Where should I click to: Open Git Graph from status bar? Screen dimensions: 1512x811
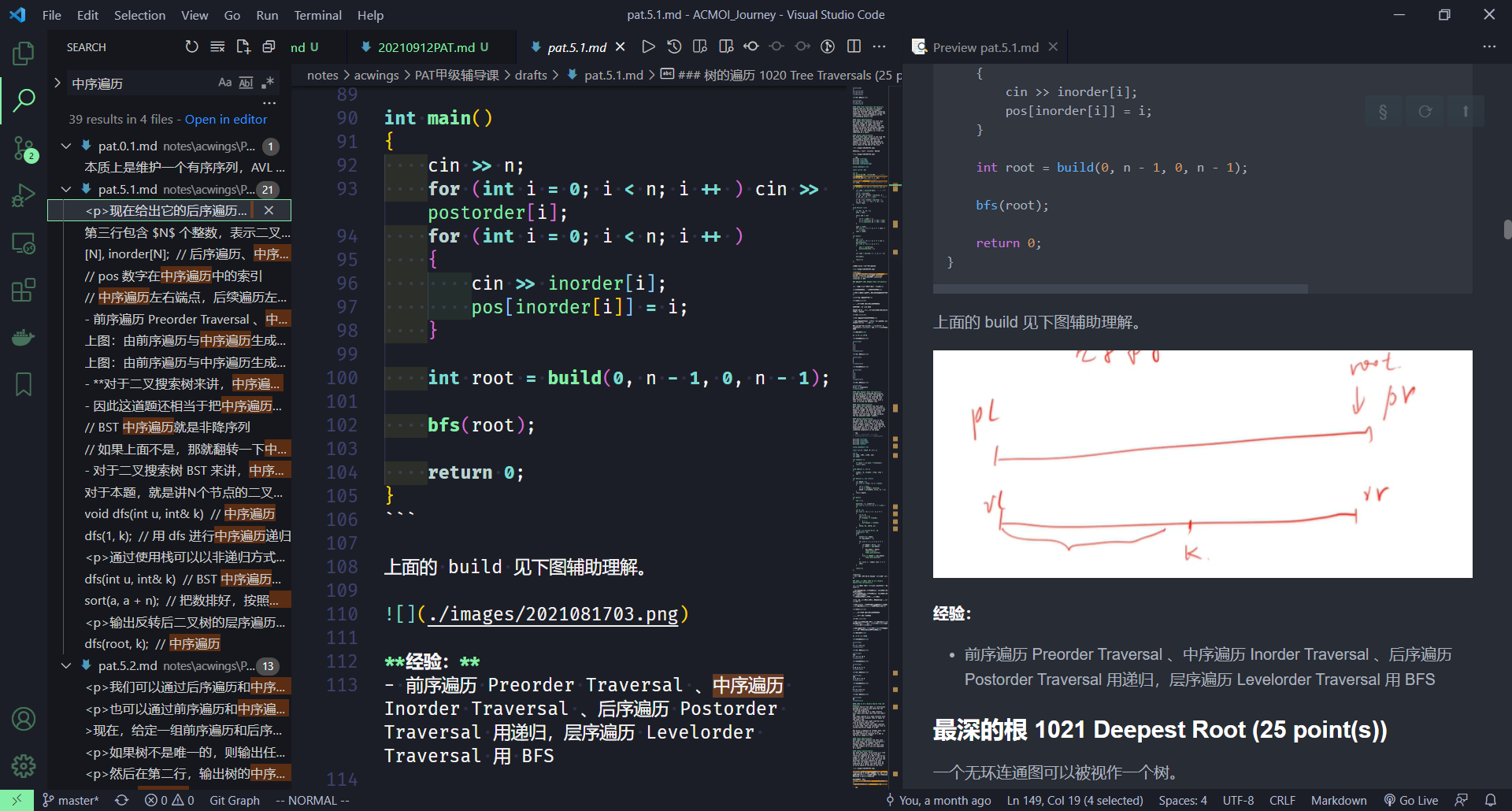[235, 800]
